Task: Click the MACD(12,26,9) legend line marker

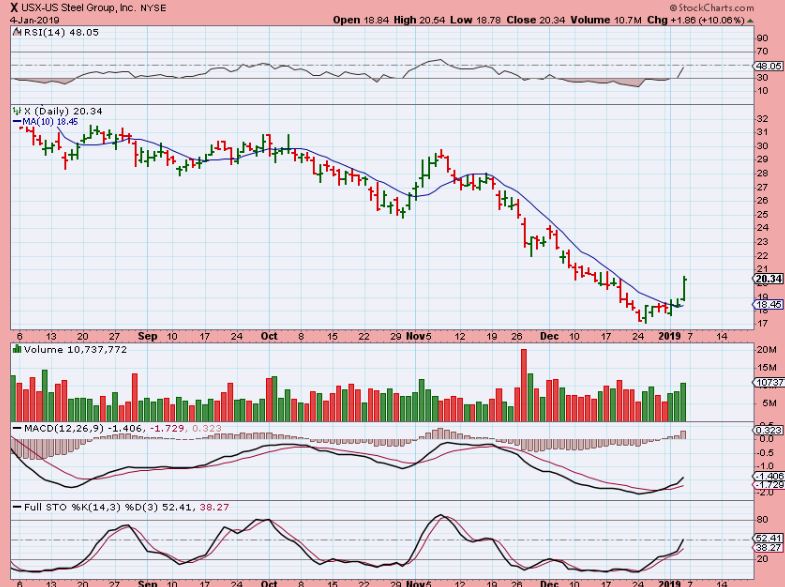Action: pos(18,429)
